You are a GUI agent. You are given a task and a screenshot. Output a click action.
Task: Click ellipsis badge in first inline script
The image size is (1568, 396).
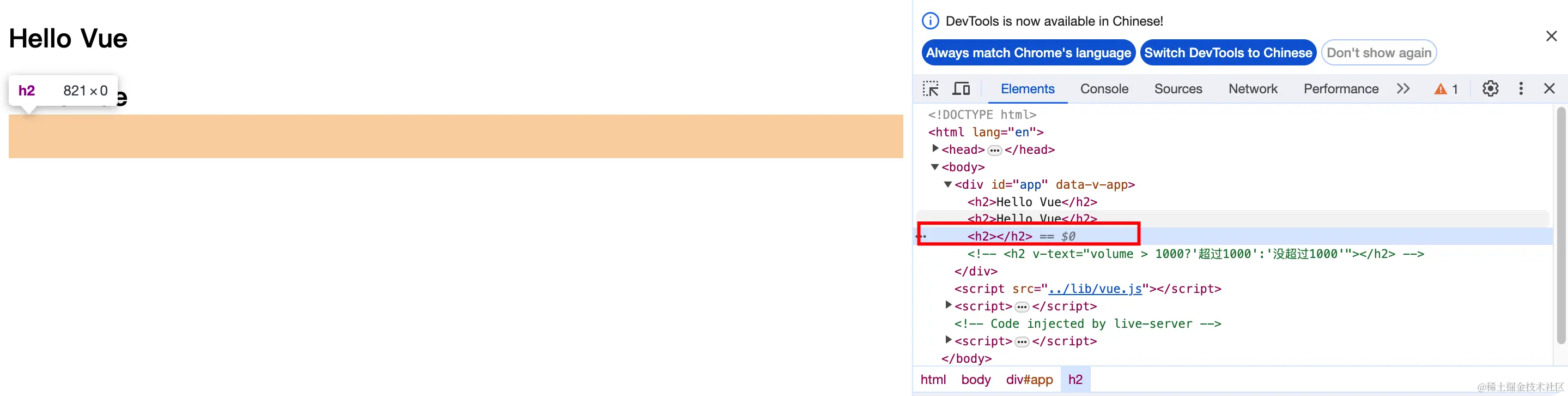1022,307
